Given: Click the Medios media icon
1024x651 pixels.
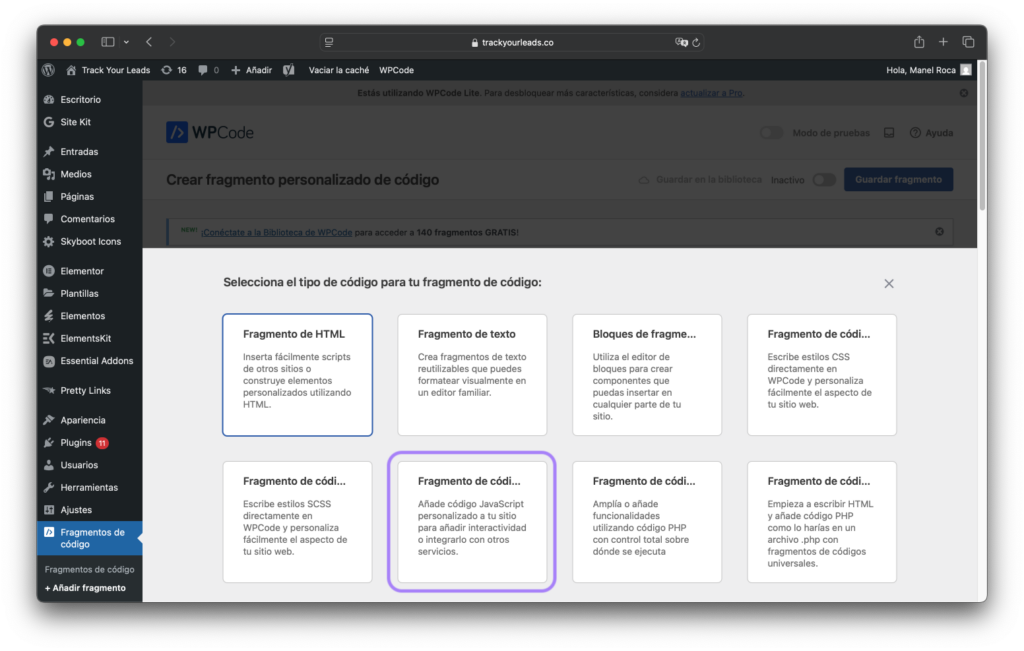Looking at the screenshot, I should [49, 174].
